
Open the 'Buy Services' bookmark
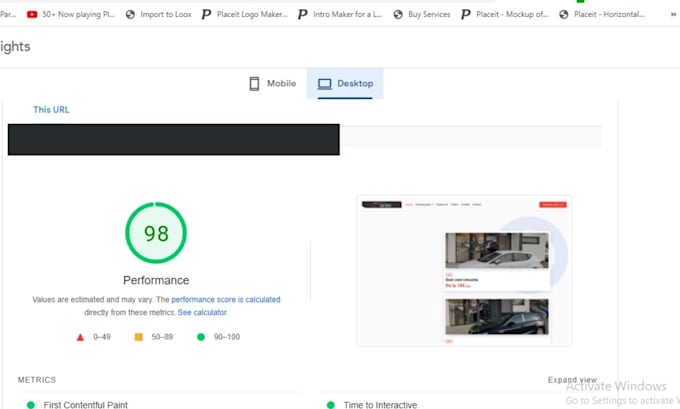click(x=422, y=14)
